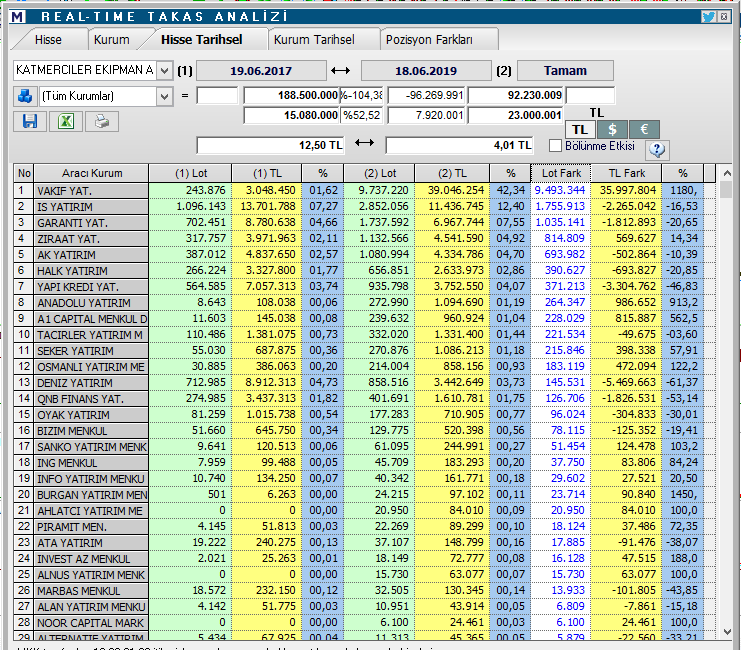Go to Pozisyon Farkları tab
Viewport: 741px width, 650px height.
point(429,40)
